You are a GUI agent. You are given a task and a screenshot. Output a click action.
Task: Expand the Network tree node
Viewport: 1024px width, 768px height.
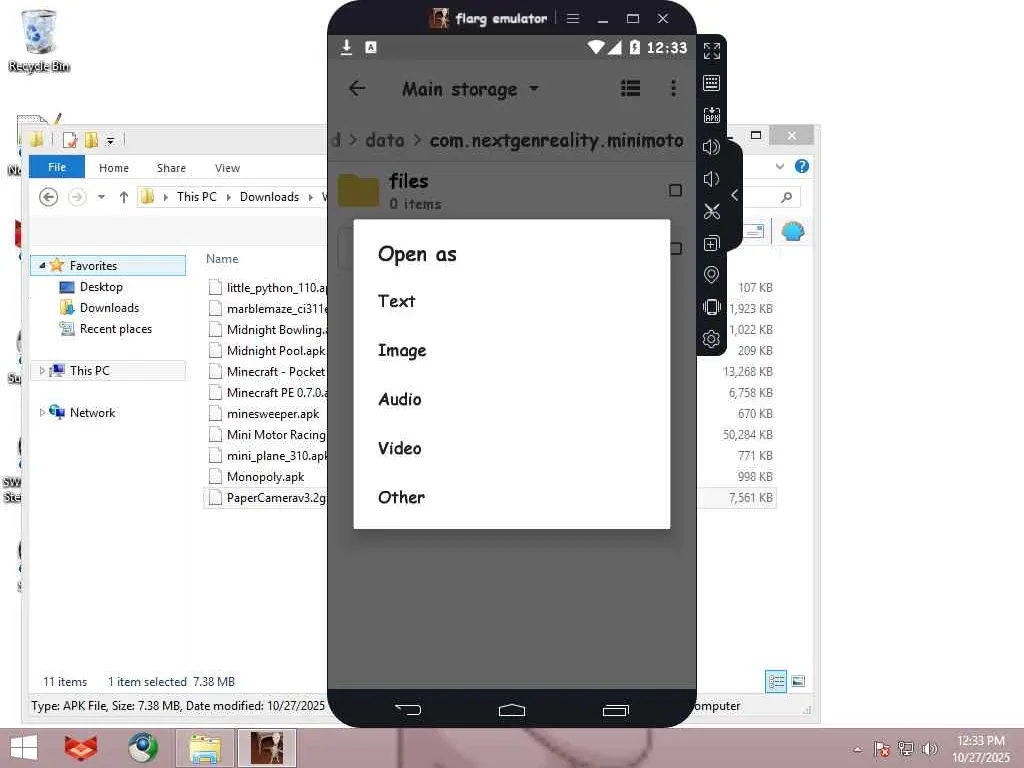(x=42, y=413)
